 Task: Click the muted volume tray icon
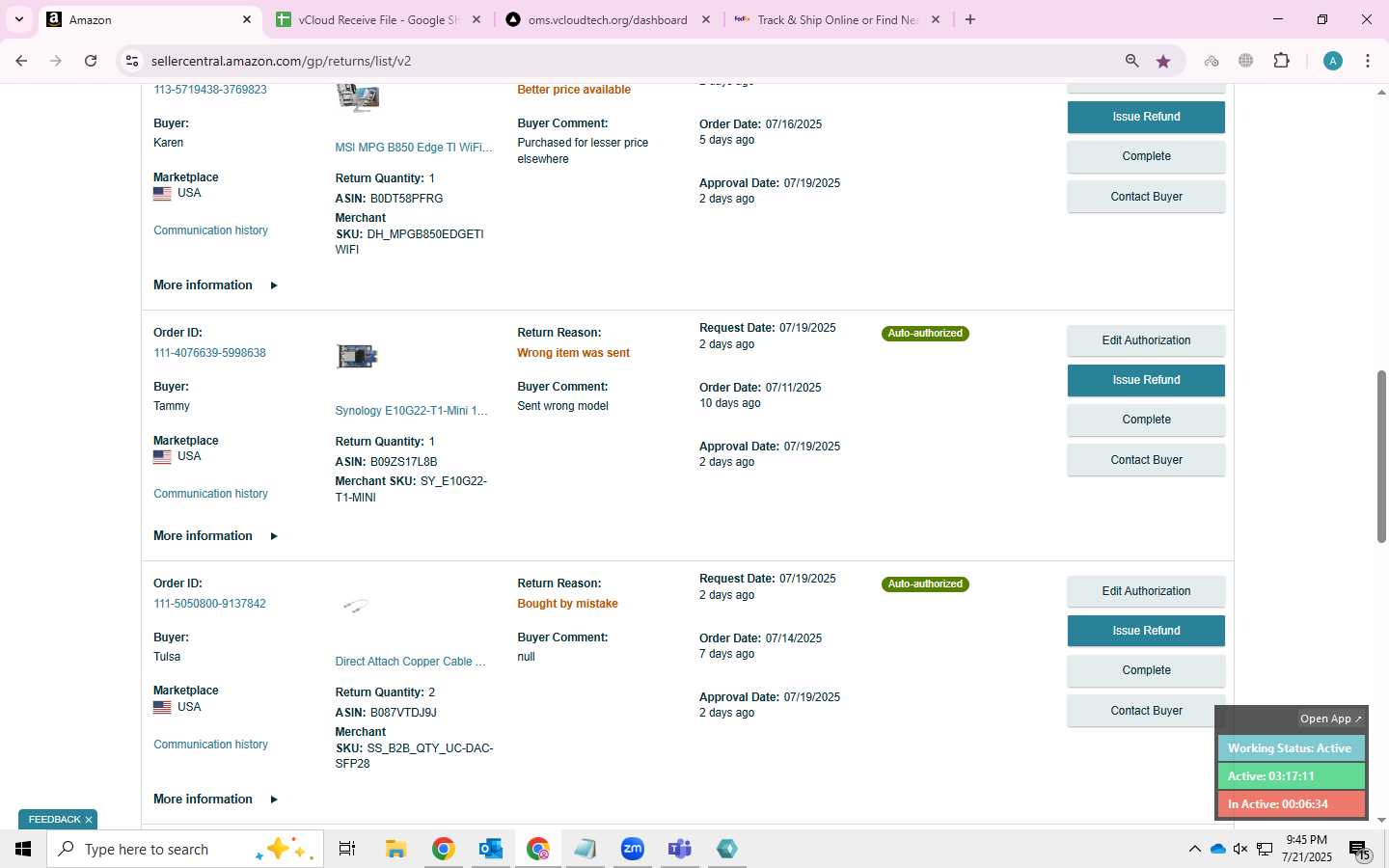pyautogui.click(x=1240, y=849)
